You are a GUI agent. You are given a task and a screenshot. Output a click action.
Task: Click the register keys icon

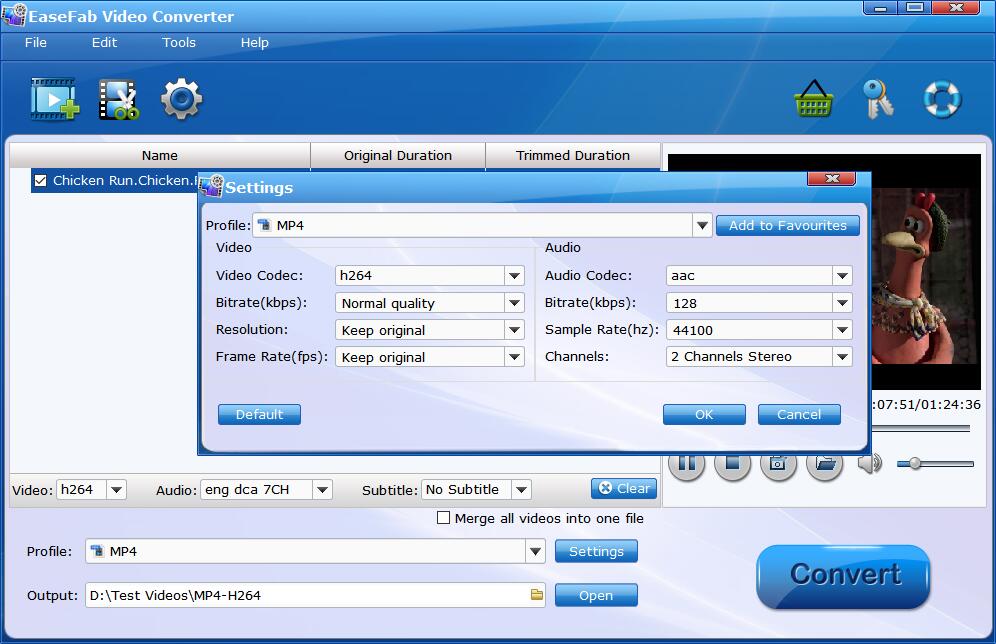878,98
